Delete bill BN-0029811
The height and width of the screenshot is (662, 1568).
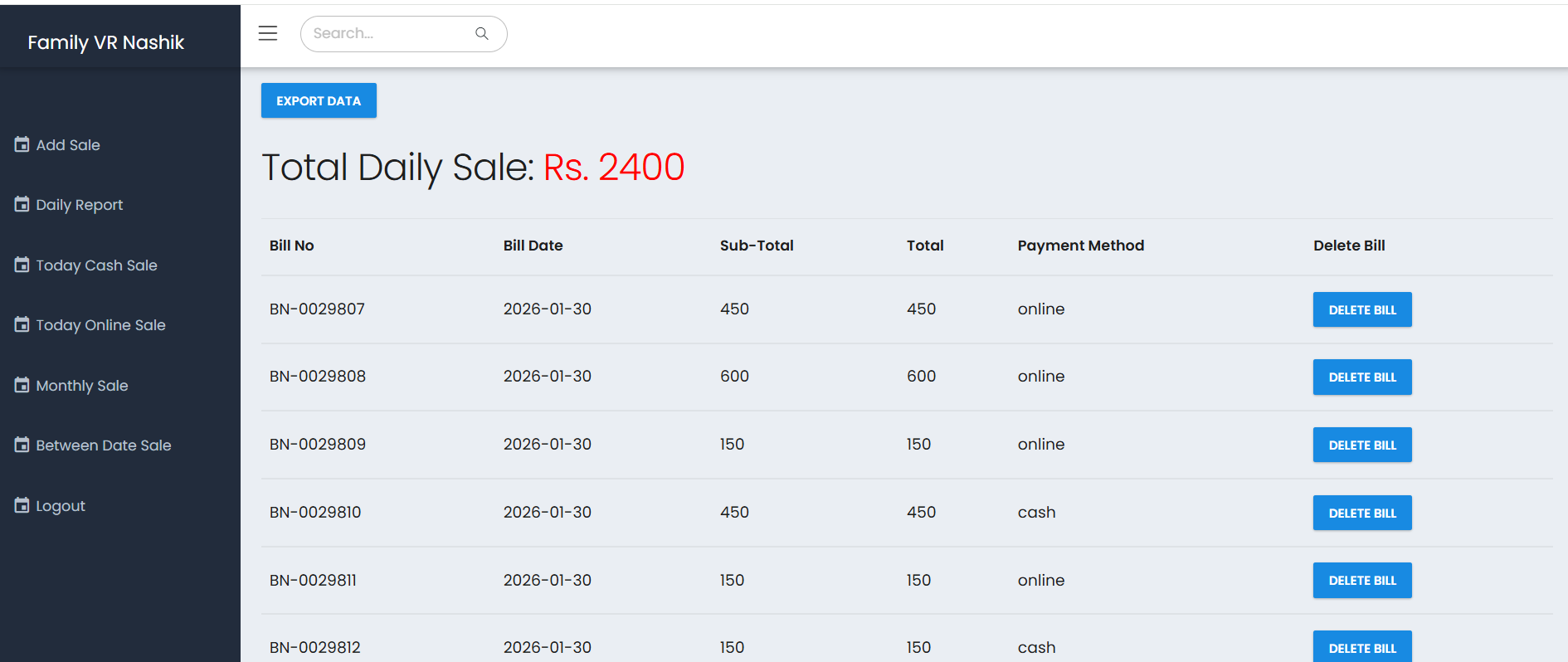click(x=1361, y=580)
